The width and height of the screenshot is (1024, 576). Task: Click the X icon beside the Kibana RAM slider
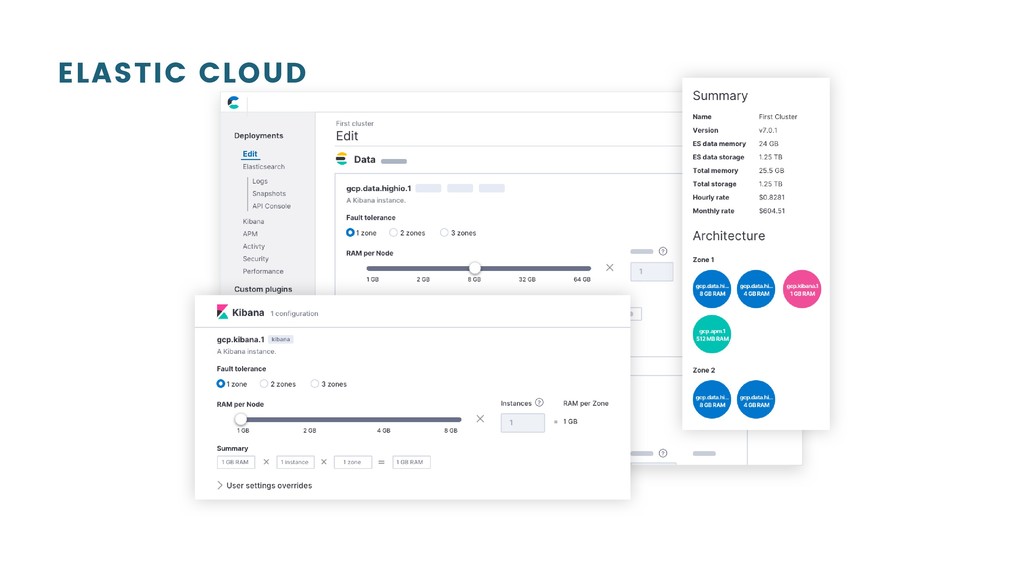(x=480, y=419)
